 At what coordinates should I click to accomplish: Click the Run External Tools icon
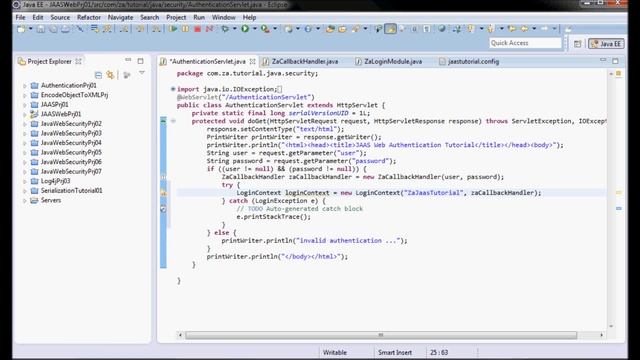pos(265,29)
